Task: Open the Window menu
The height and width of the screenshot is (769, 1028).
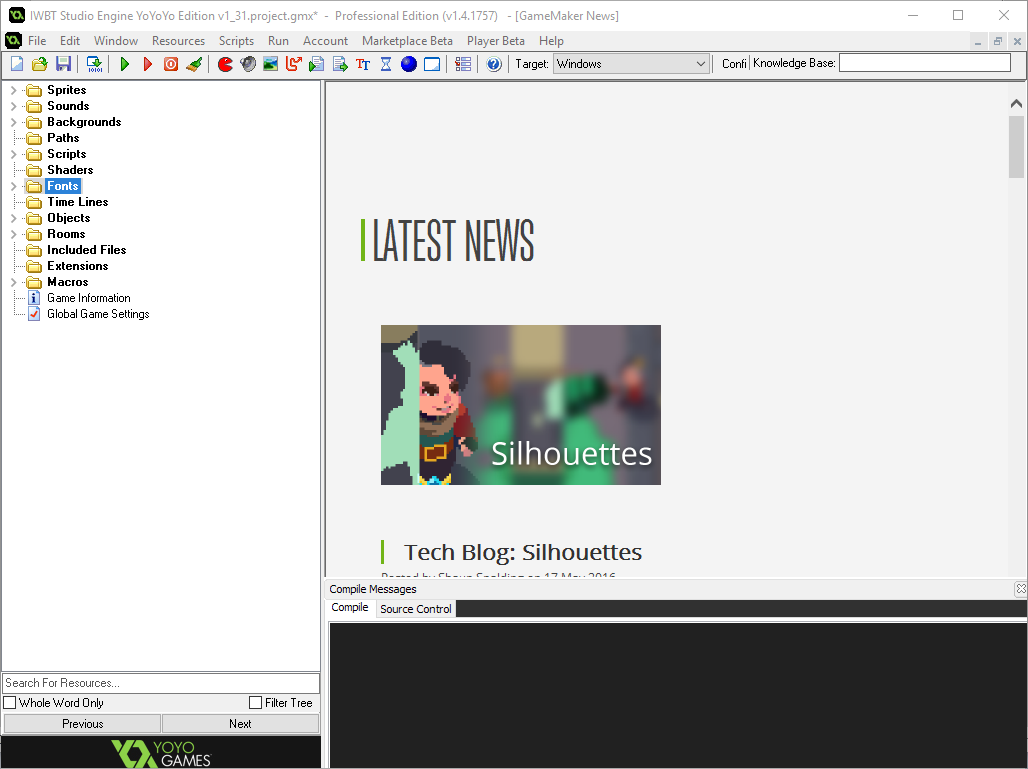Action: (115, 41)
